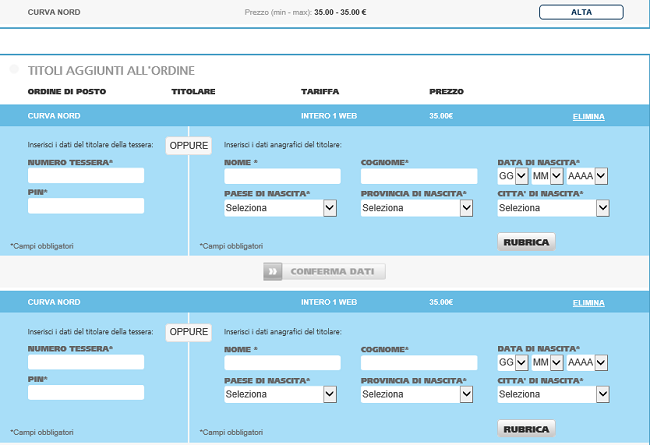650x445 pixels.
Task: Focus the first ticket PIN field
Action: point(86,206)
